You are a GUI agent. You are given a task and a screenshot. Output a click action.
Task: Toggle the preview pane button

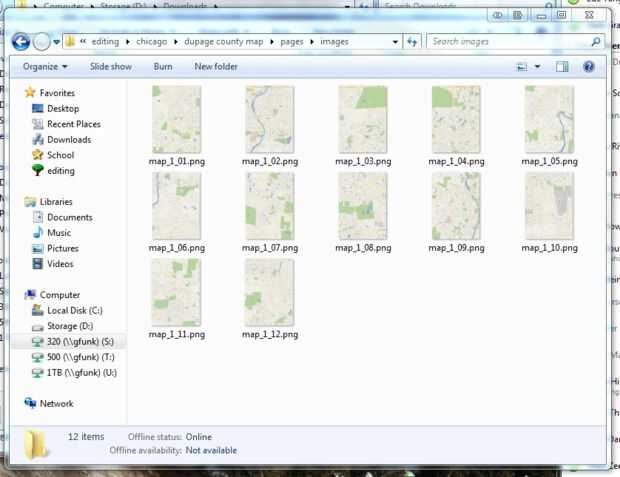[562, 67]
